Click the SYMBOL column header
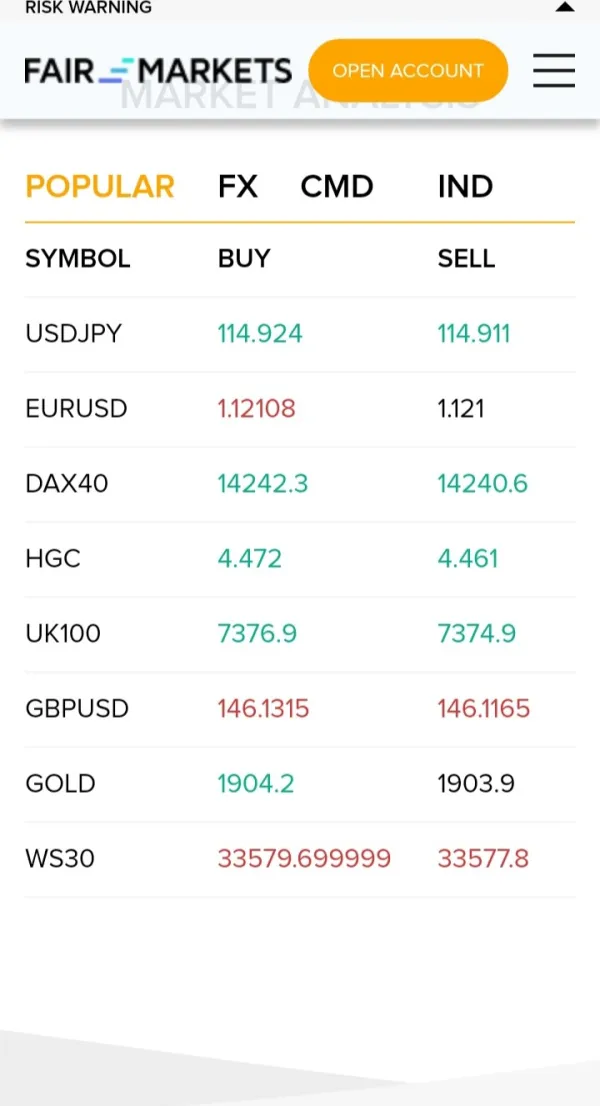This screenshot has height=1106, width=600. (78, 259)
